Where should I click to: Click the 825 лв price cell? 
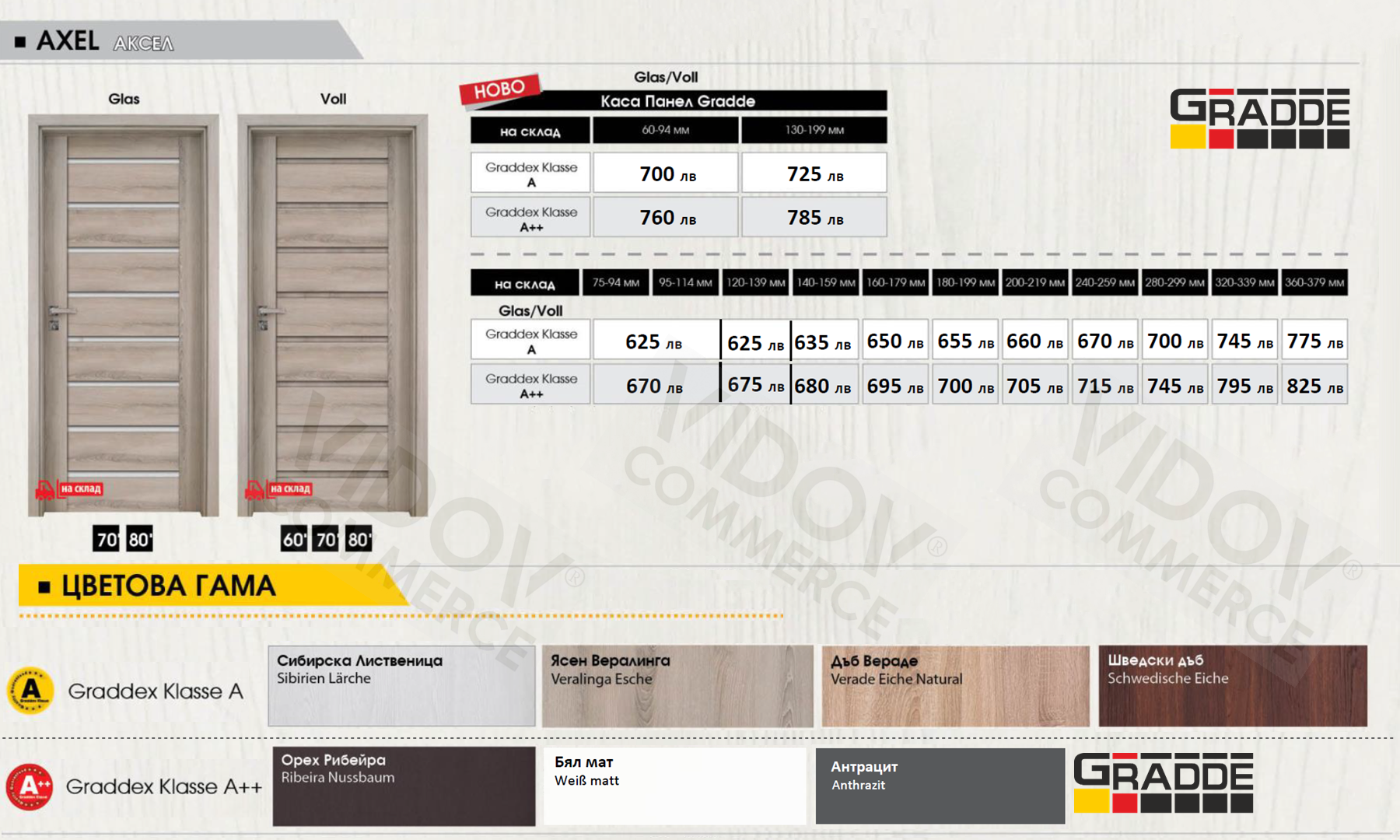pyautogui.click(x=1314, y=384)
